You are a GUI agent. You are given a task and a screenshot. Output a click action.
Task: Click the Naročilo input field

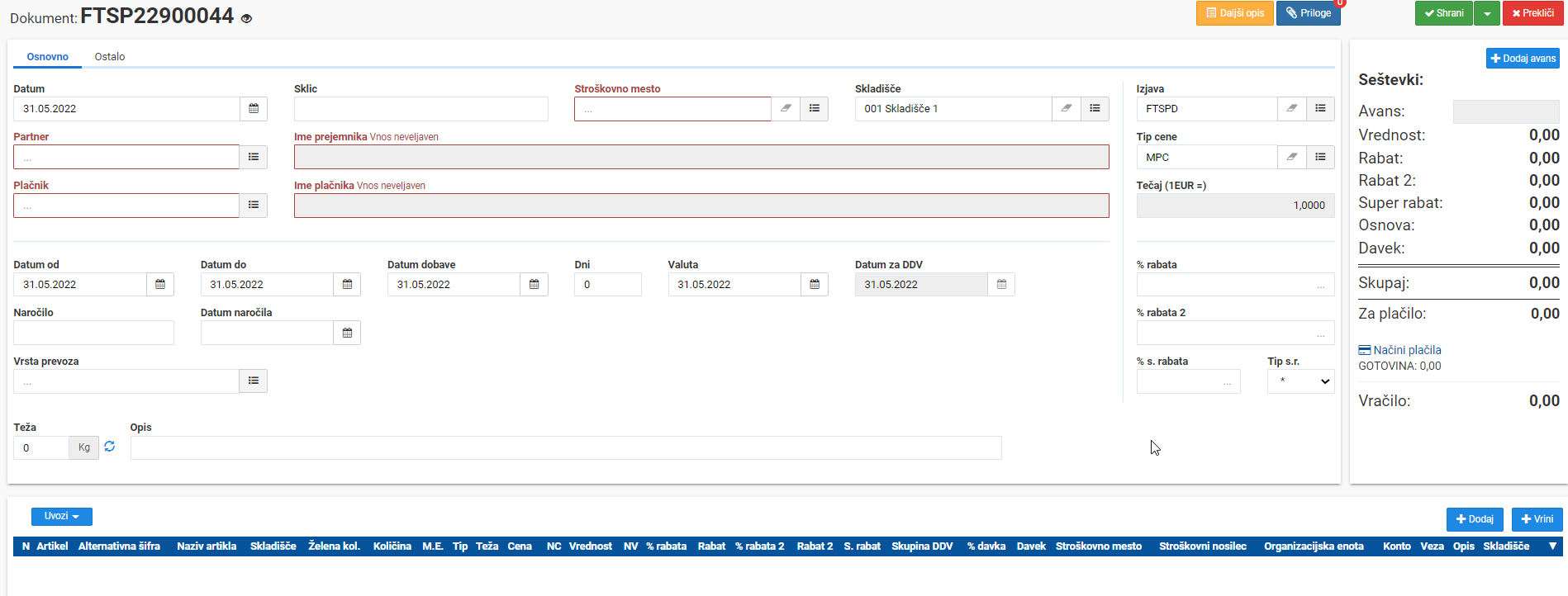(93, 333)
